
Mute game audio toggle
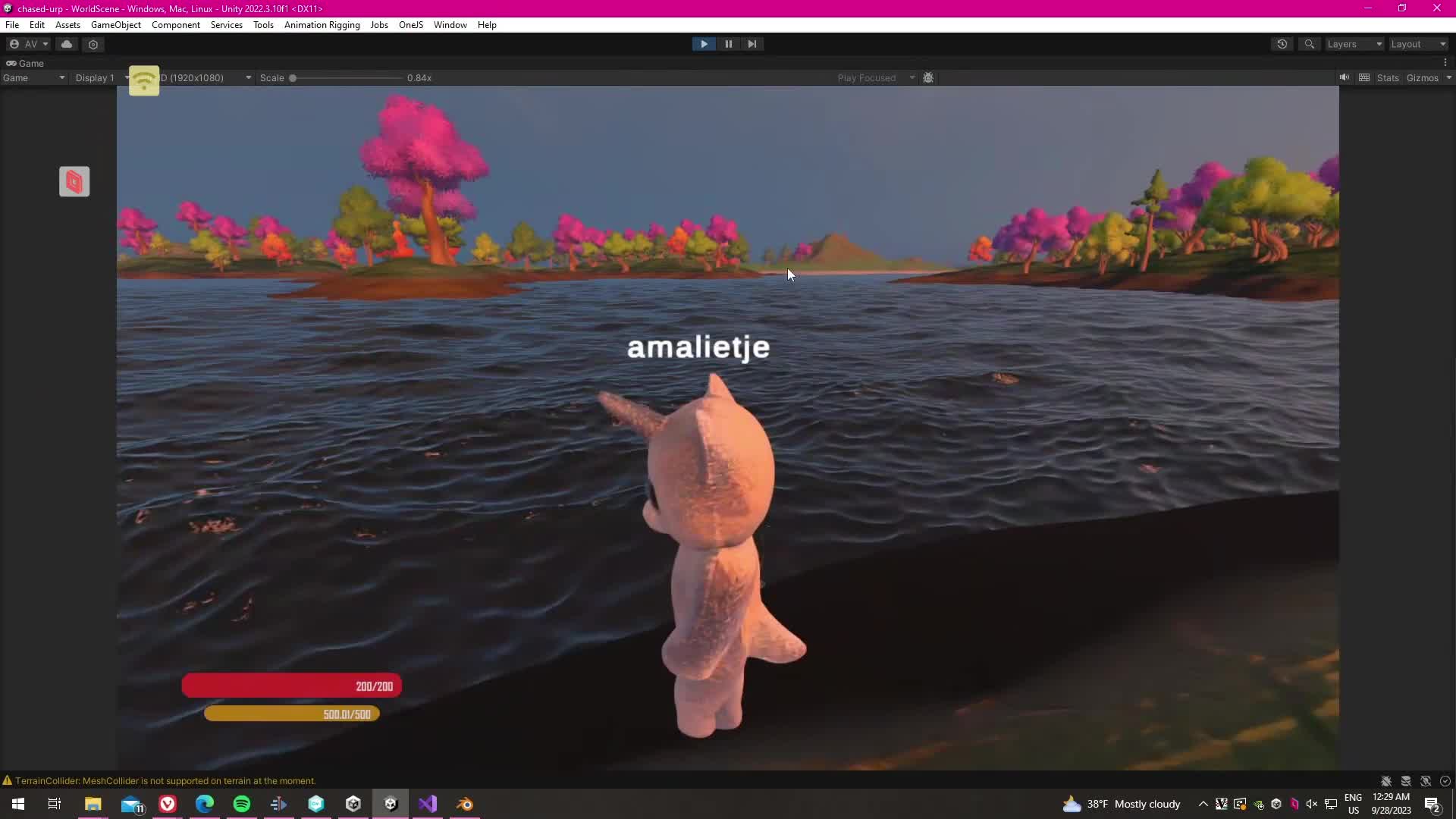pyautogui.click(x=1344, y=78)
